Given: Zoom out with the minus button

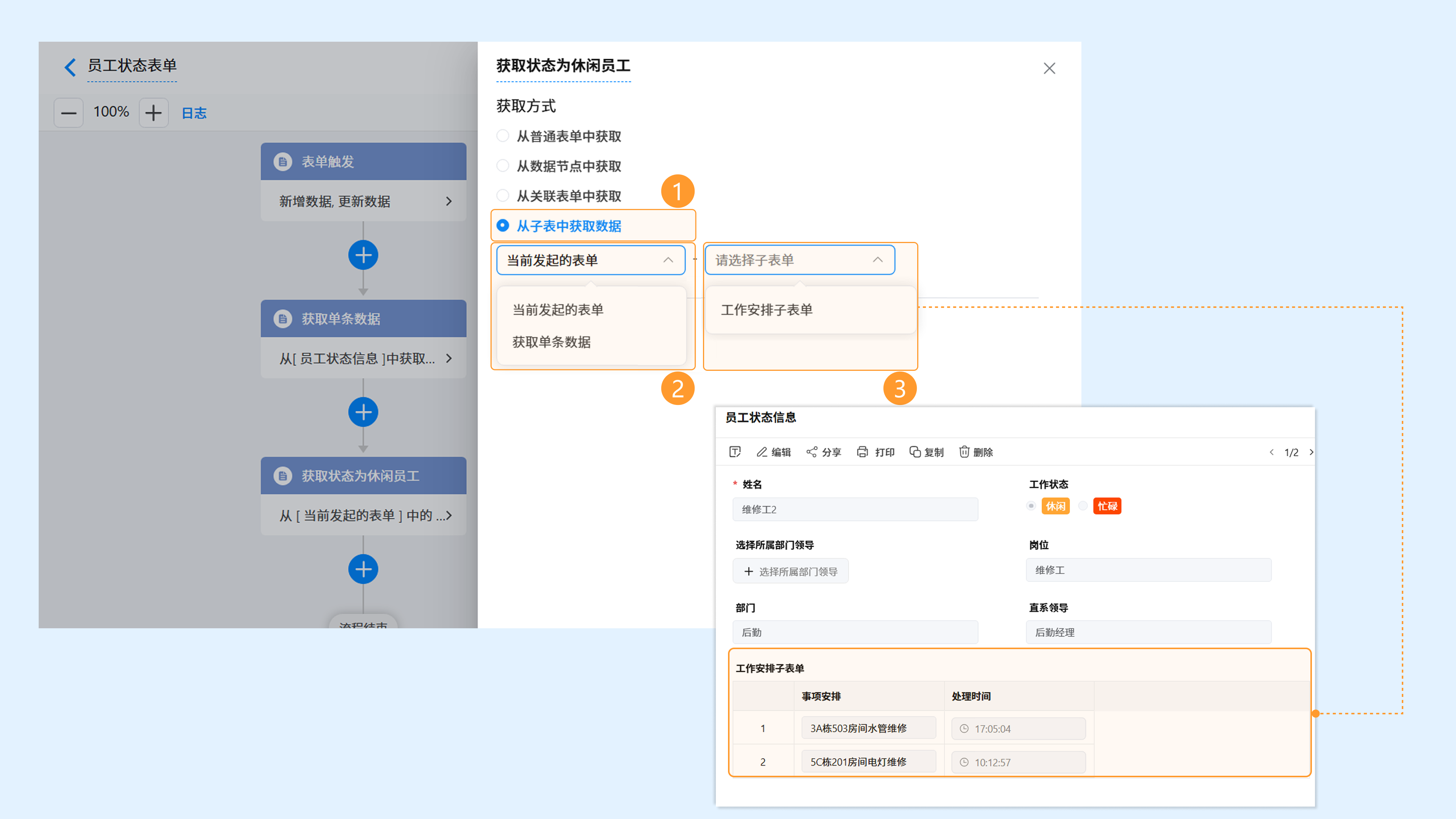Looking at the screenshot, I should [68, 113].
